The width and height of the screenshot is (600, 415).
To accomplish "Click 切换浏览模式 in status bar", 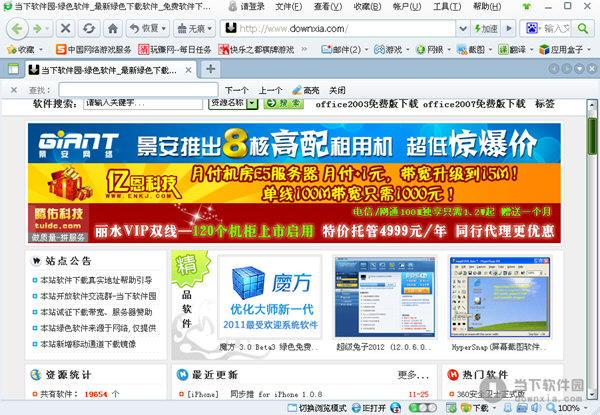I will click(x=317, y=408).
